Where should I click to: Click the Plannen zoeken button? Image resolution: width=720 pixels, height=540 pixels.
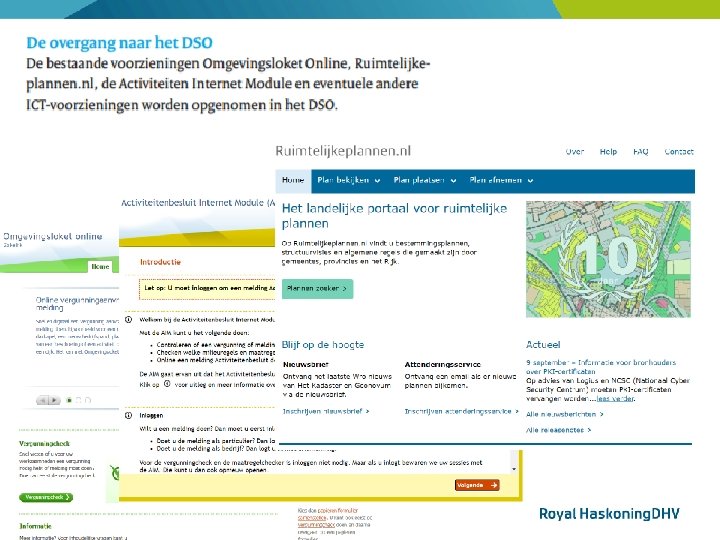pos(317,289)
